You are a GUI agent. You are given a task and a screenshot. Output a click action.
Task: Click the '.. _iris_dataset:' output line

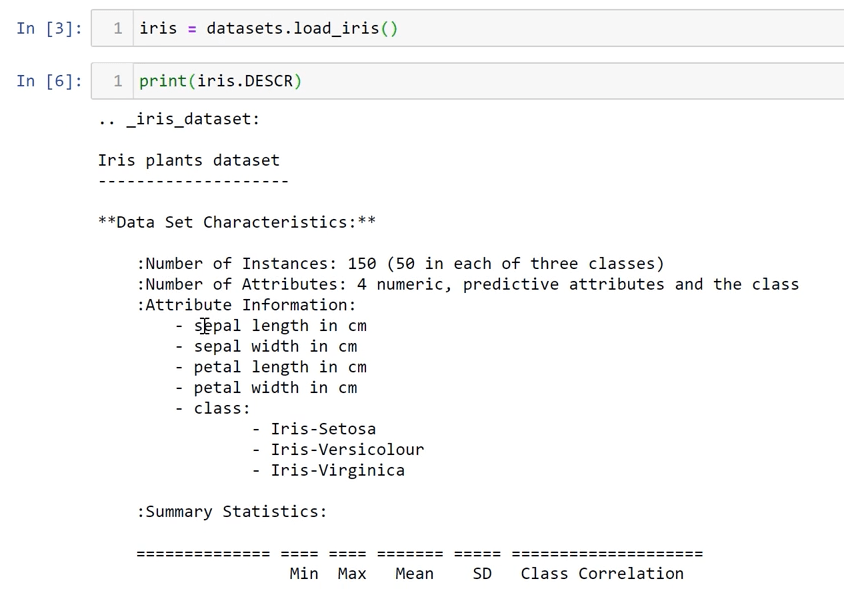179,119
